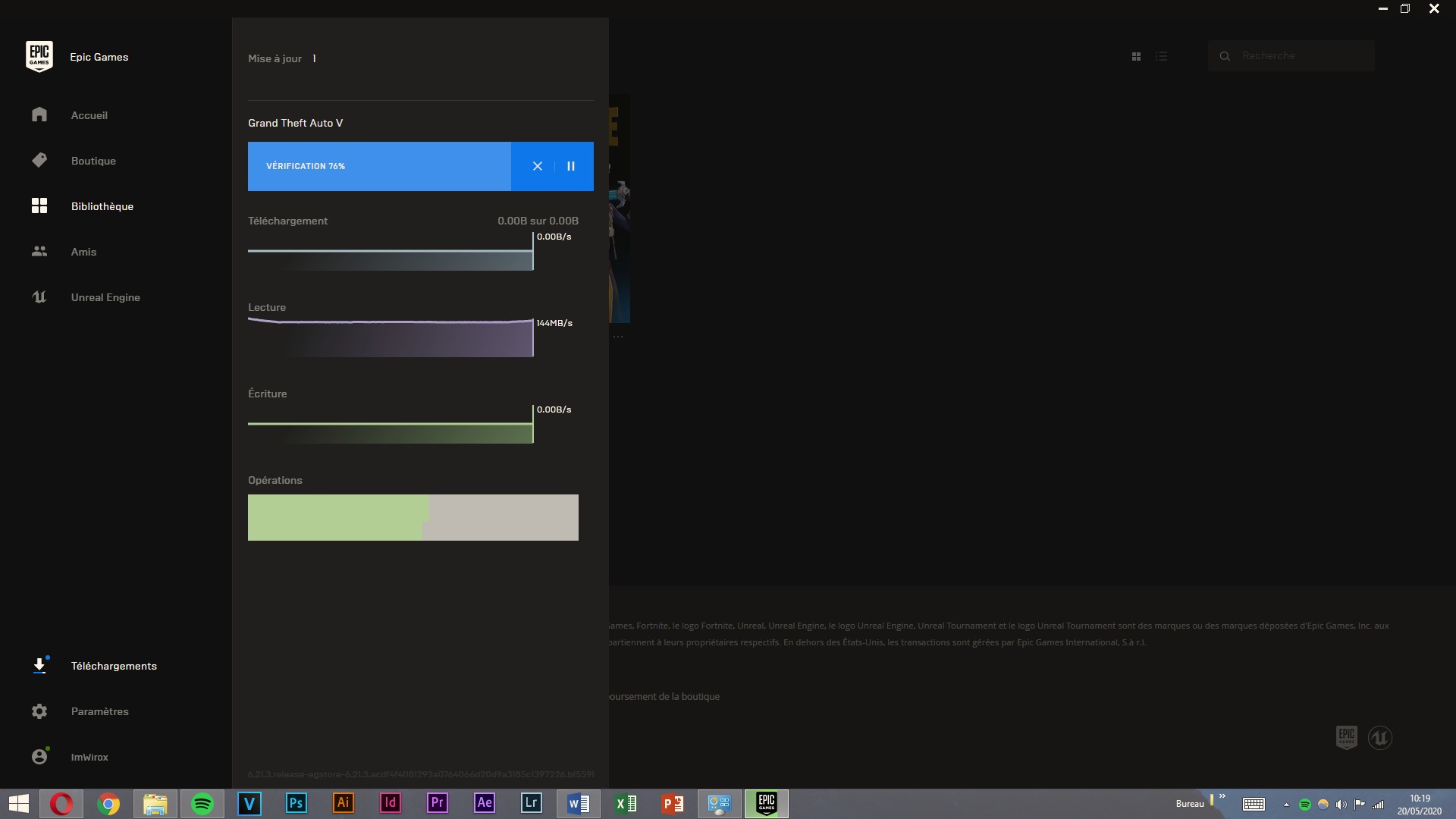Click the taskbar clock 10:19

[1420, 804]
